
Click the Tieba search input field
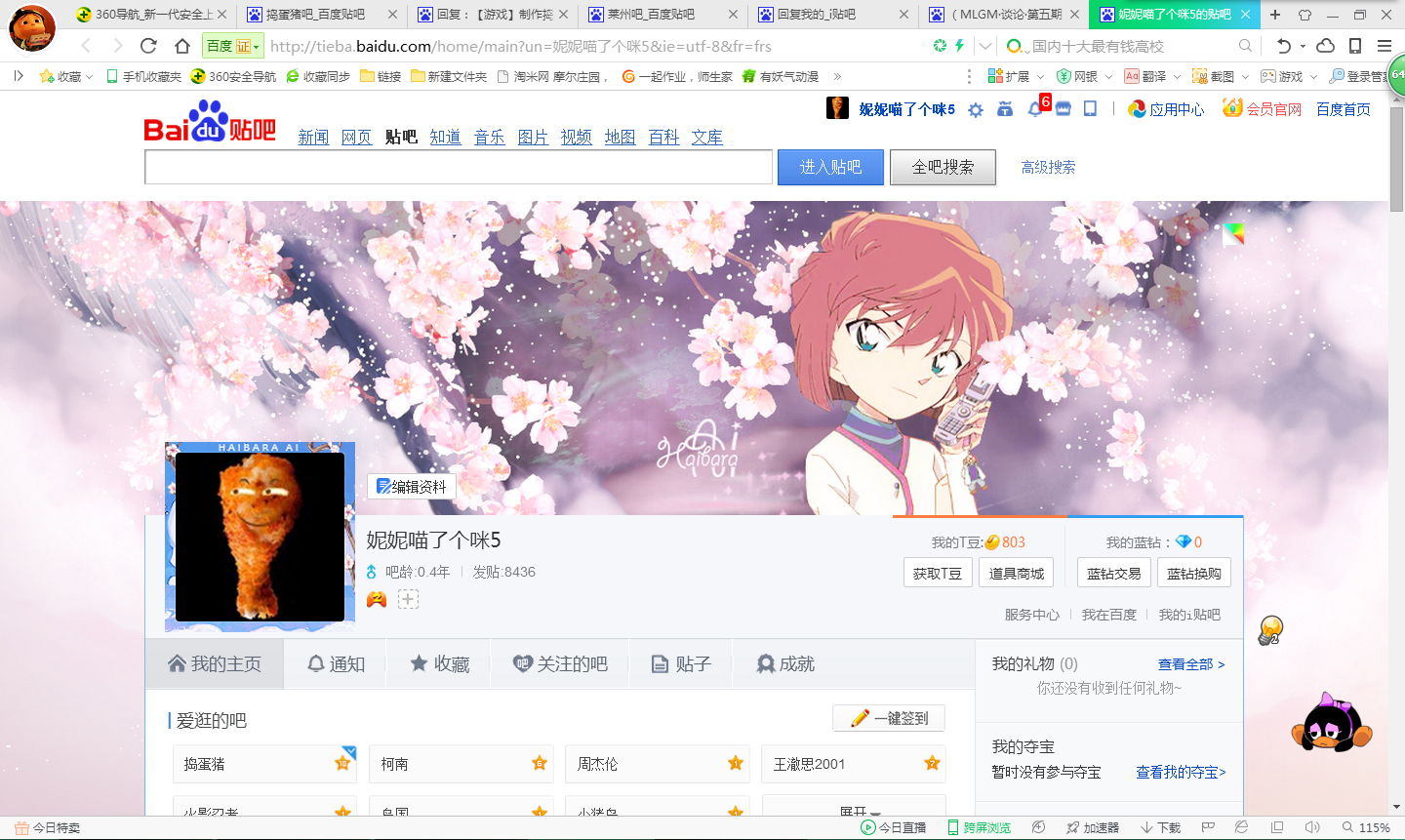[459, 167]
